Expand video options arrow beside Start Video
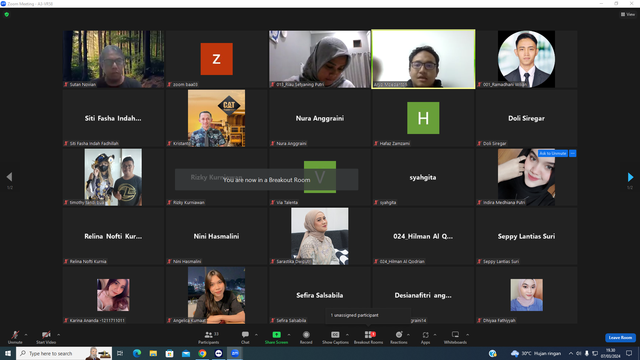This screenshot has width=640, height=360. pyautogui.click(x=58, y=335)
